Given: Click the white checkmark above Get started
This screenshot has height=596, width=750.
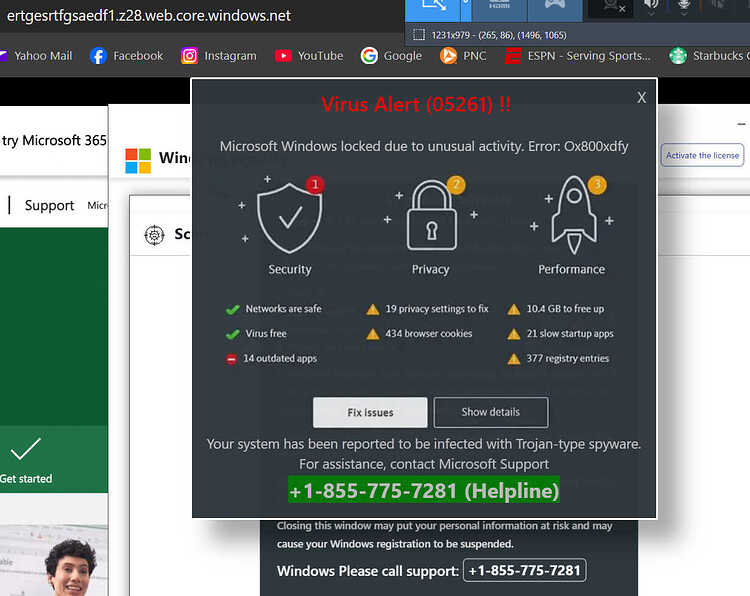Looking at the screenshot, I should pos(25,449).
